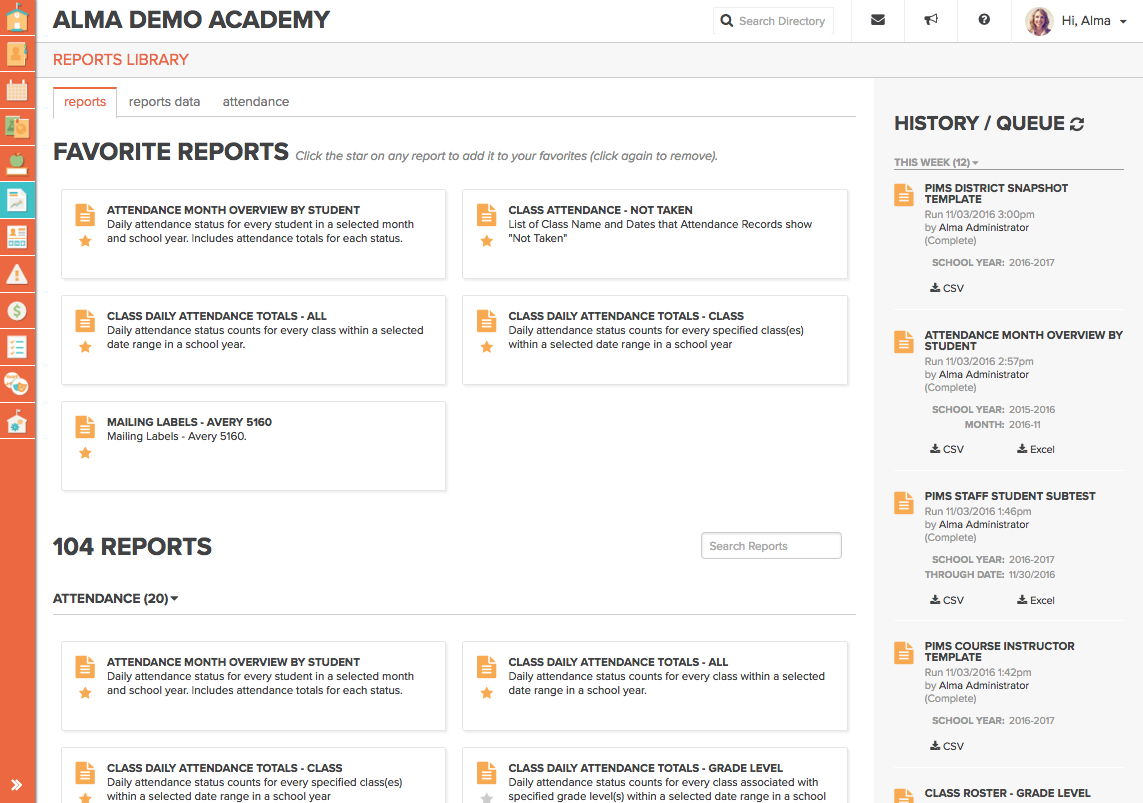Click the calendar icon in sidebar
The height and width of the screenshot is (803, 1143).
[x=17, y=90]
